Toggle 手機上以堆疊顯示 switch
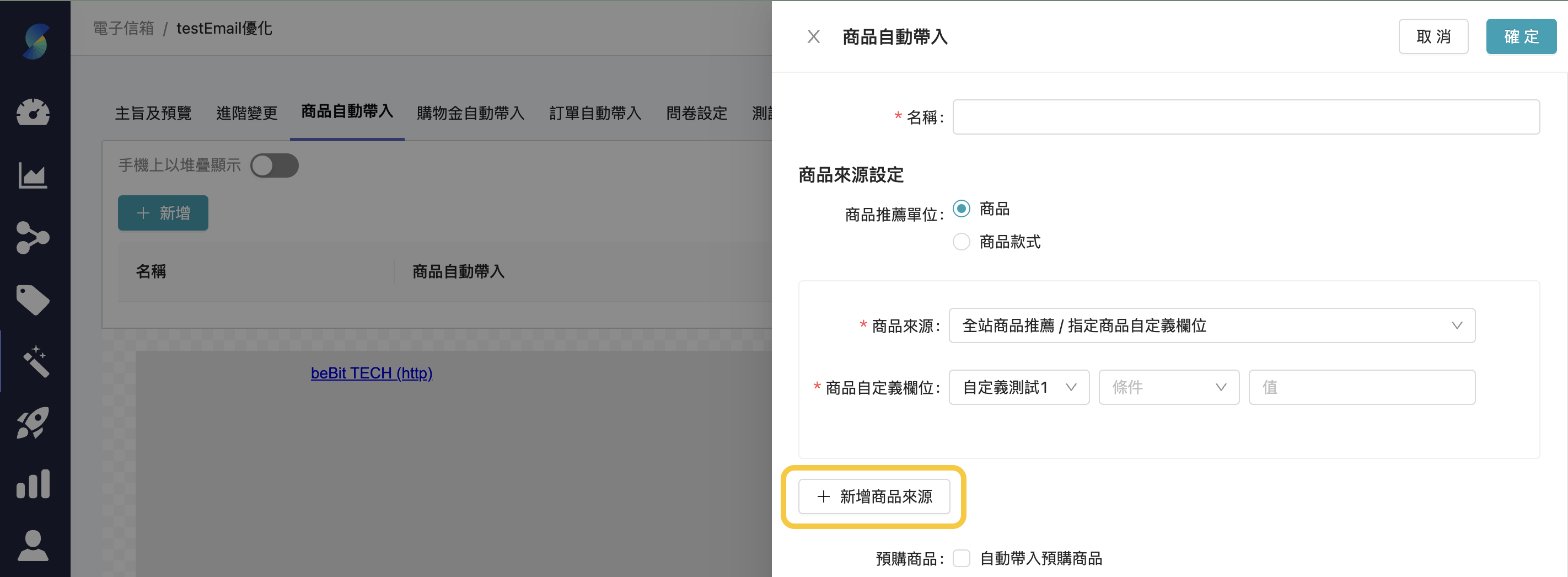The image size is (1568, 577). click(x=275, y=165)
